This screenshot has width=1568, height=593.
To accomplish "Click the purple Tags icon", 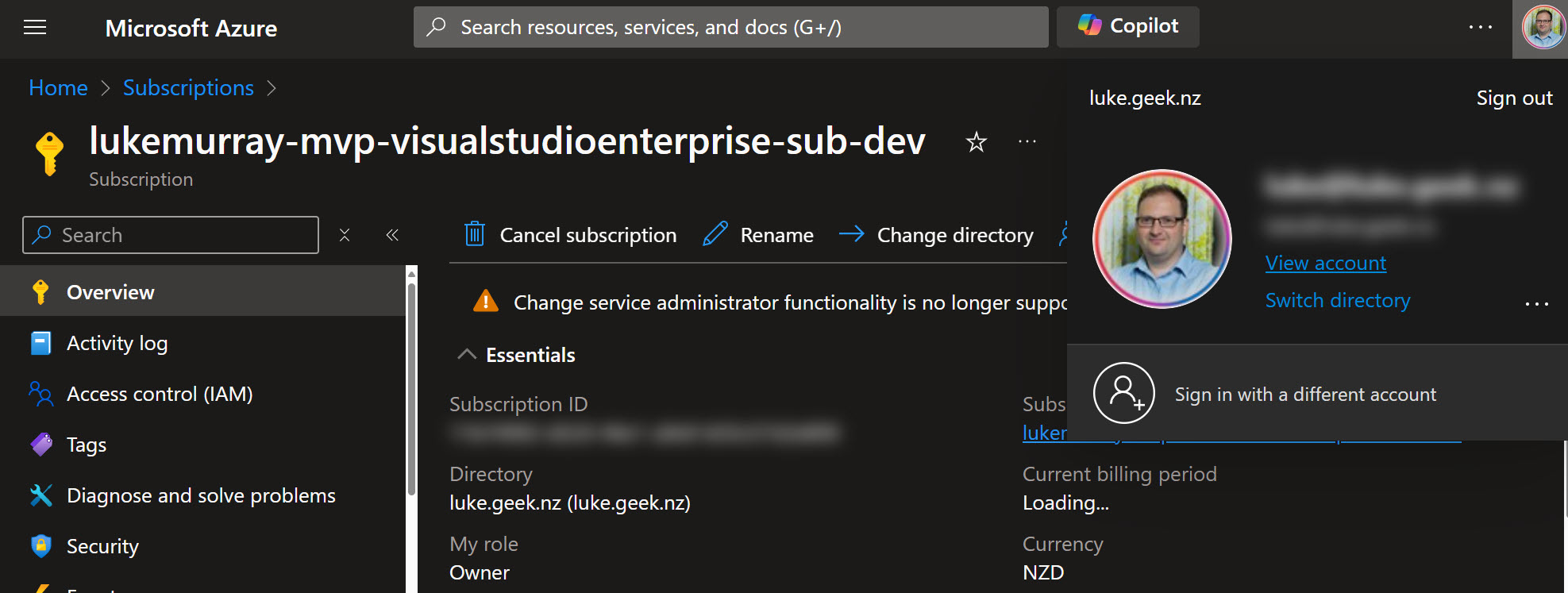I will (x=41, y=445).
